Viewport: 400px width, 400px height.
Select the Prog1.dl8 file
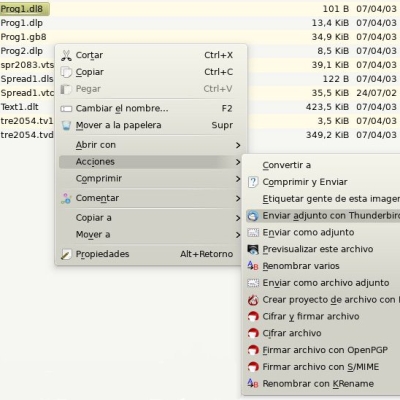[22, 9]
